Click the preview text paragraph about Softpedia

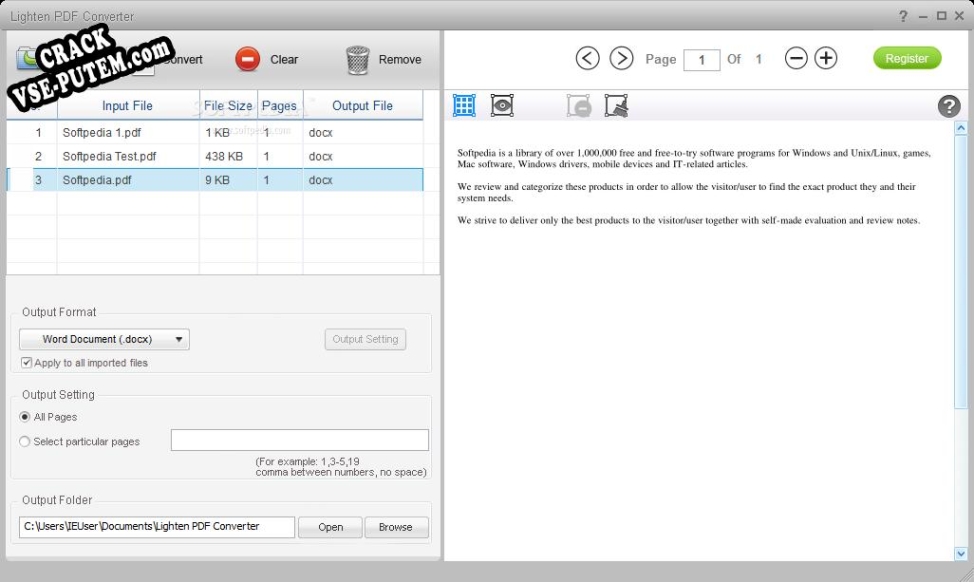click(694, 158)
